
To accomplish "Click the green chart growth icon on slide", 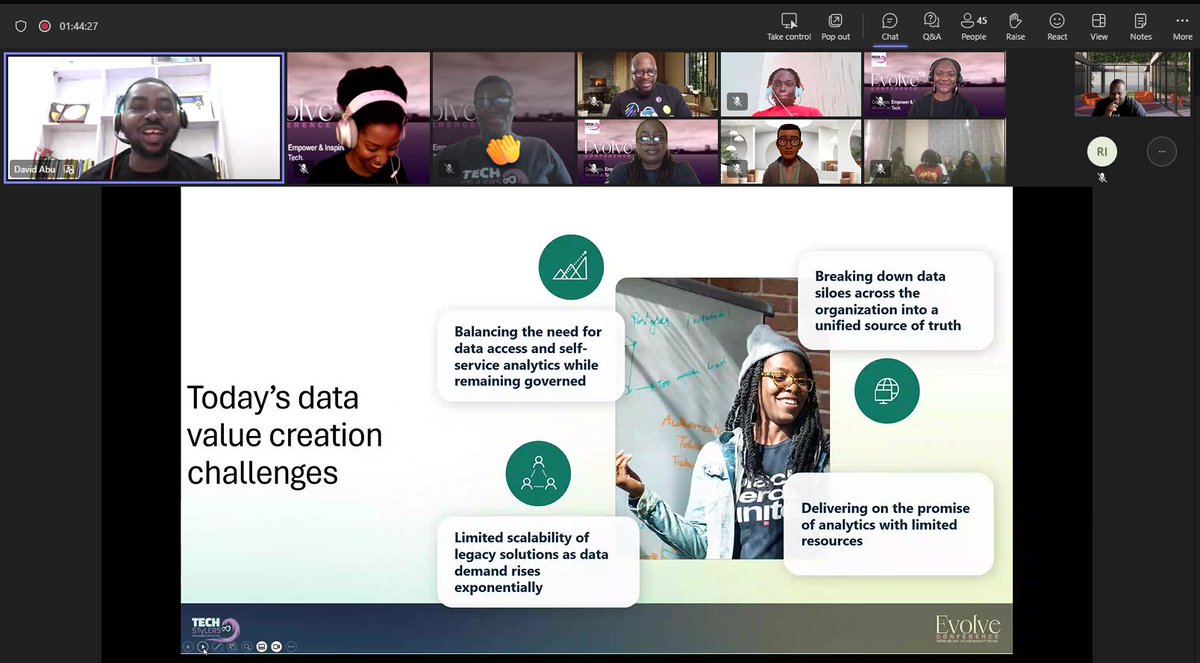I will [571, 267].
